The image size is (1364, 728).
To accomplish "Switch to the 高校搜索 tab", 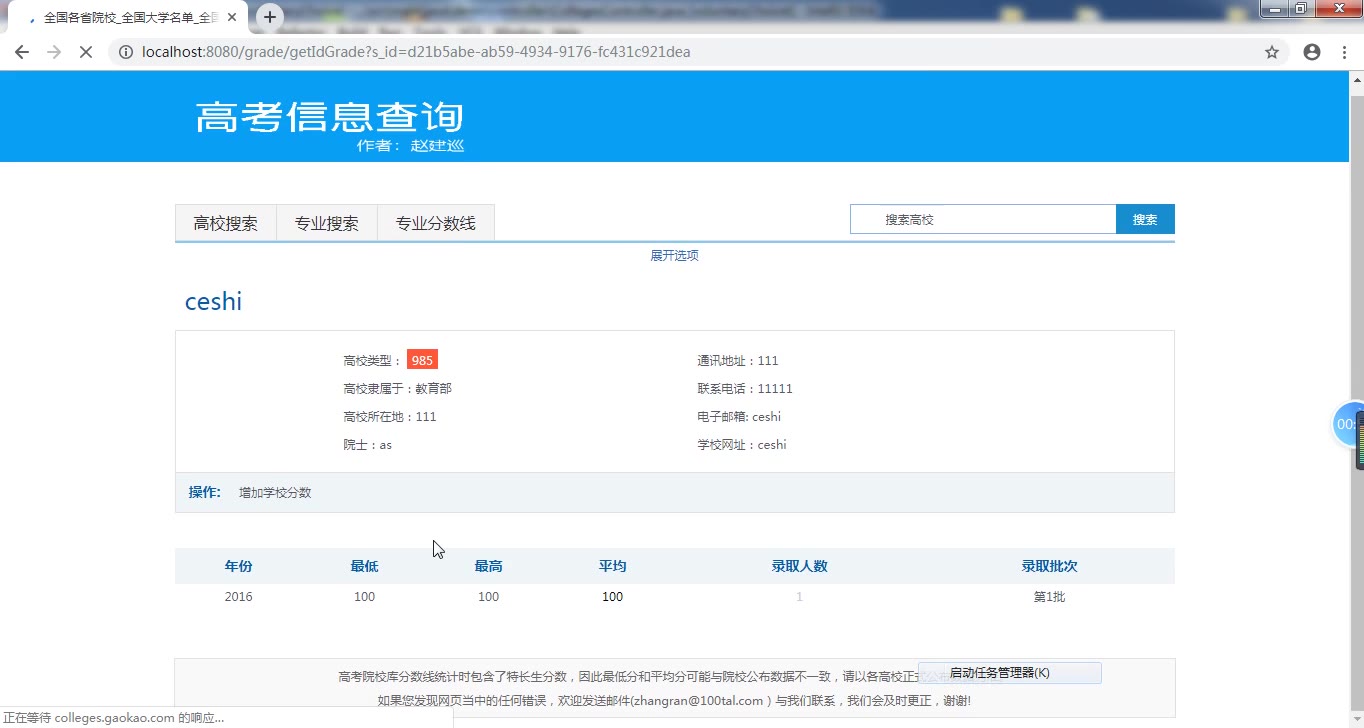I will [225, 223].
